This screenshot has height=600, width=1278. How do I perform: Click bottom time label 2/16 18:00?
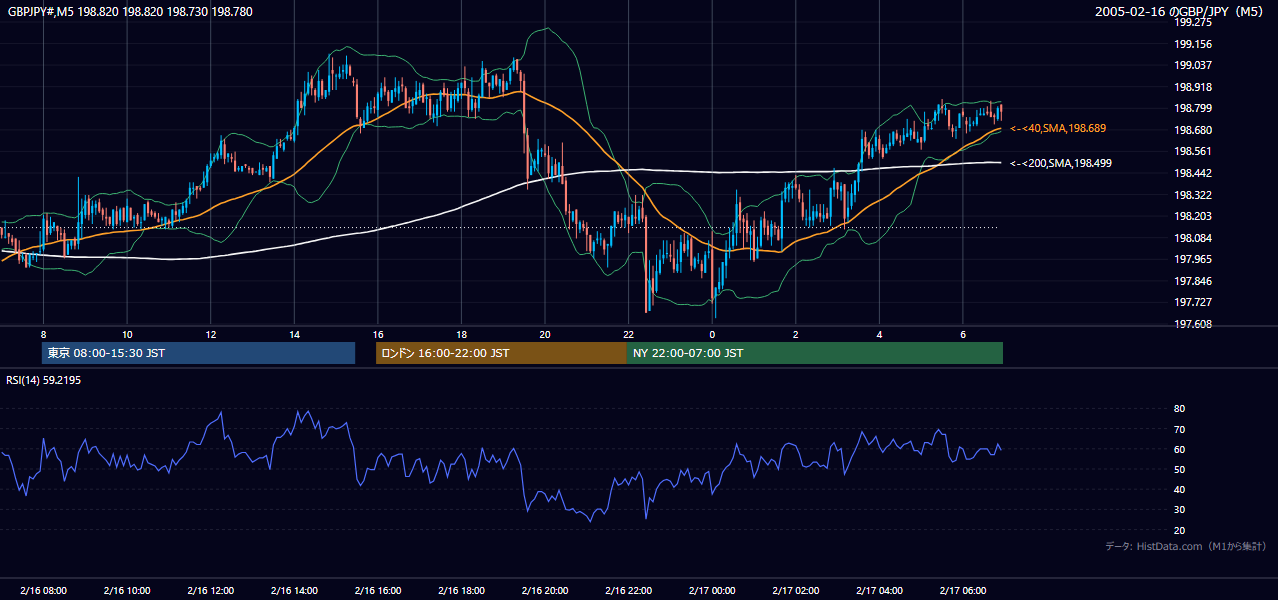[x=461, y=591]
